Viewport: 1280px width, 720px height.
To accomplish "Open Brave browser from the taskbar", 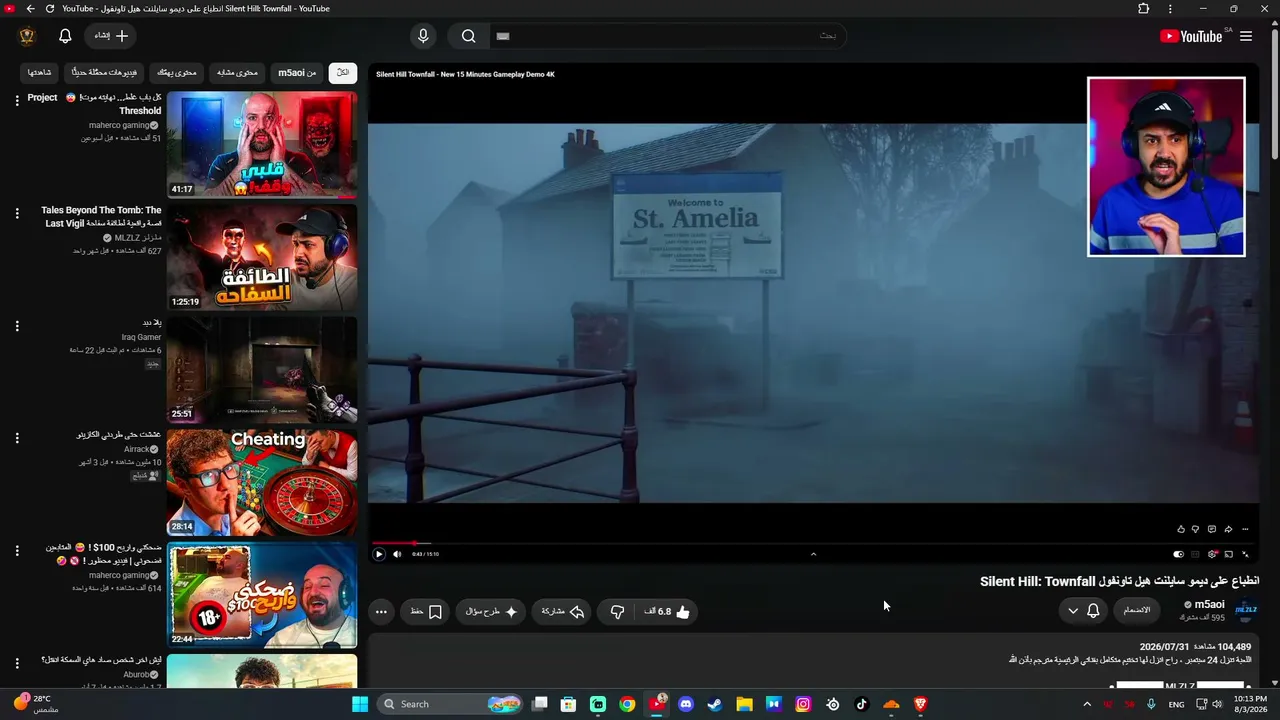I will click(x=921, y=704).
